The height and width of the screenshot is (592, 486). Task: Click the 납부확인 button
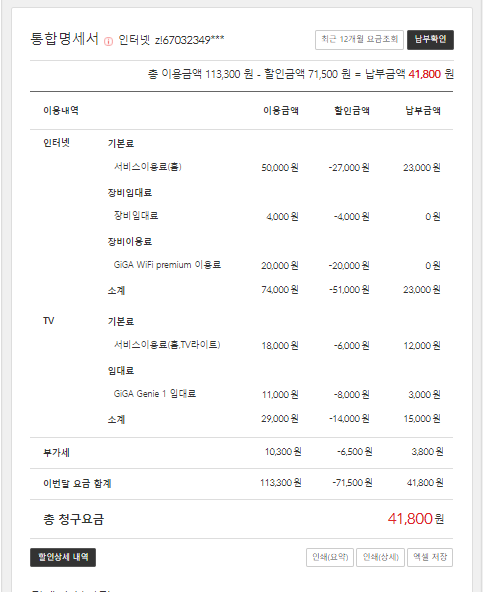point(430,40)
